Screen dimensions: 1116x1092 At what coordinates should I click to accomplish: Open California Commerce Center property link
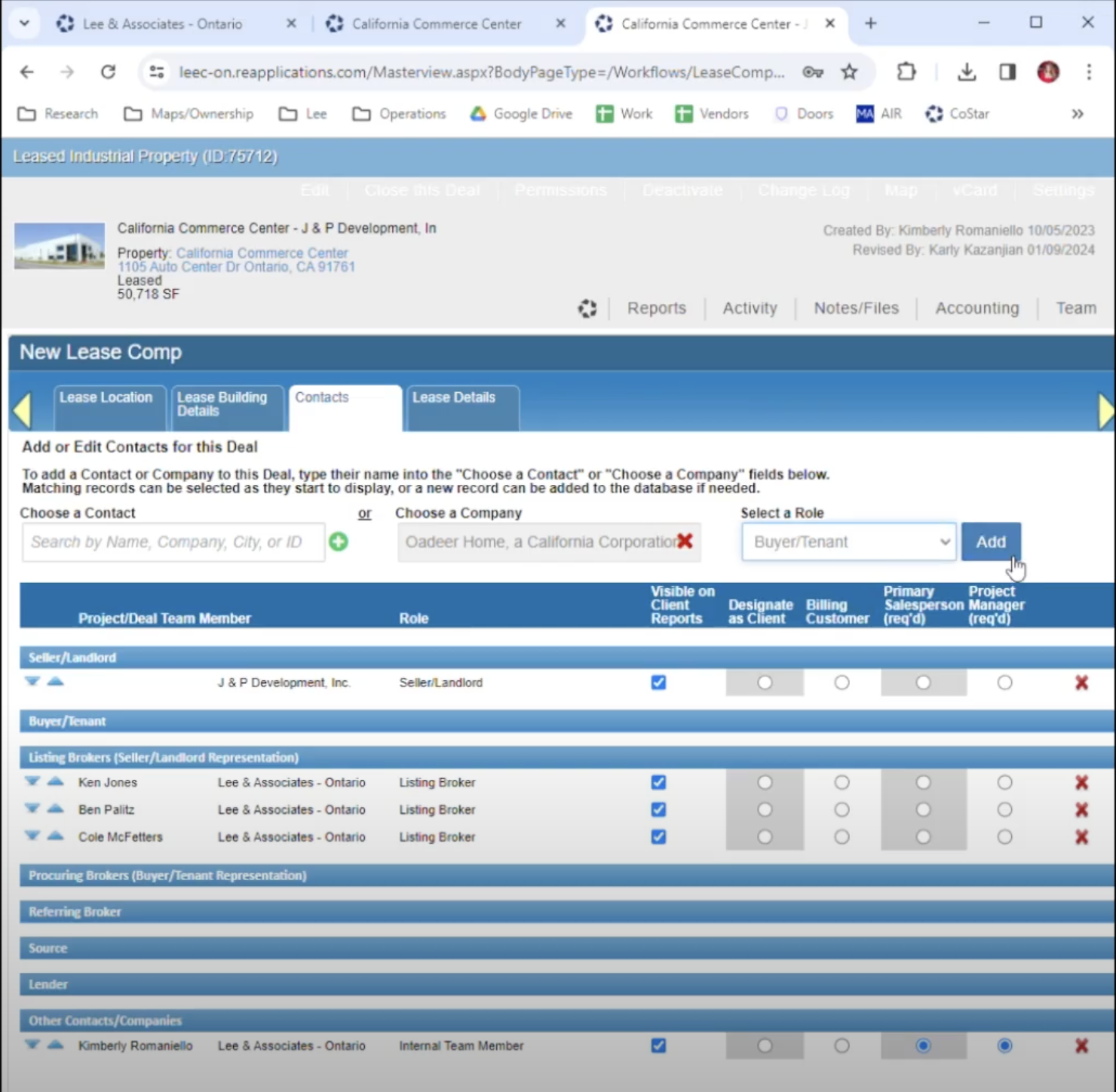(x=262, y=253)
